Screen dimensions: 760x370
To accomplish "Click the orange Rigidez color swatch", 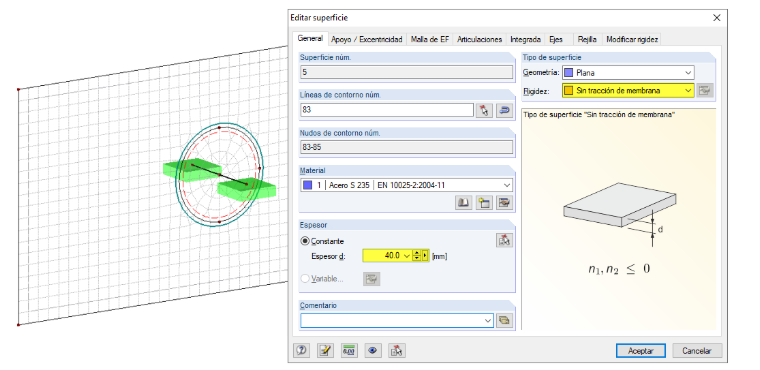I will tap(569, 91).
